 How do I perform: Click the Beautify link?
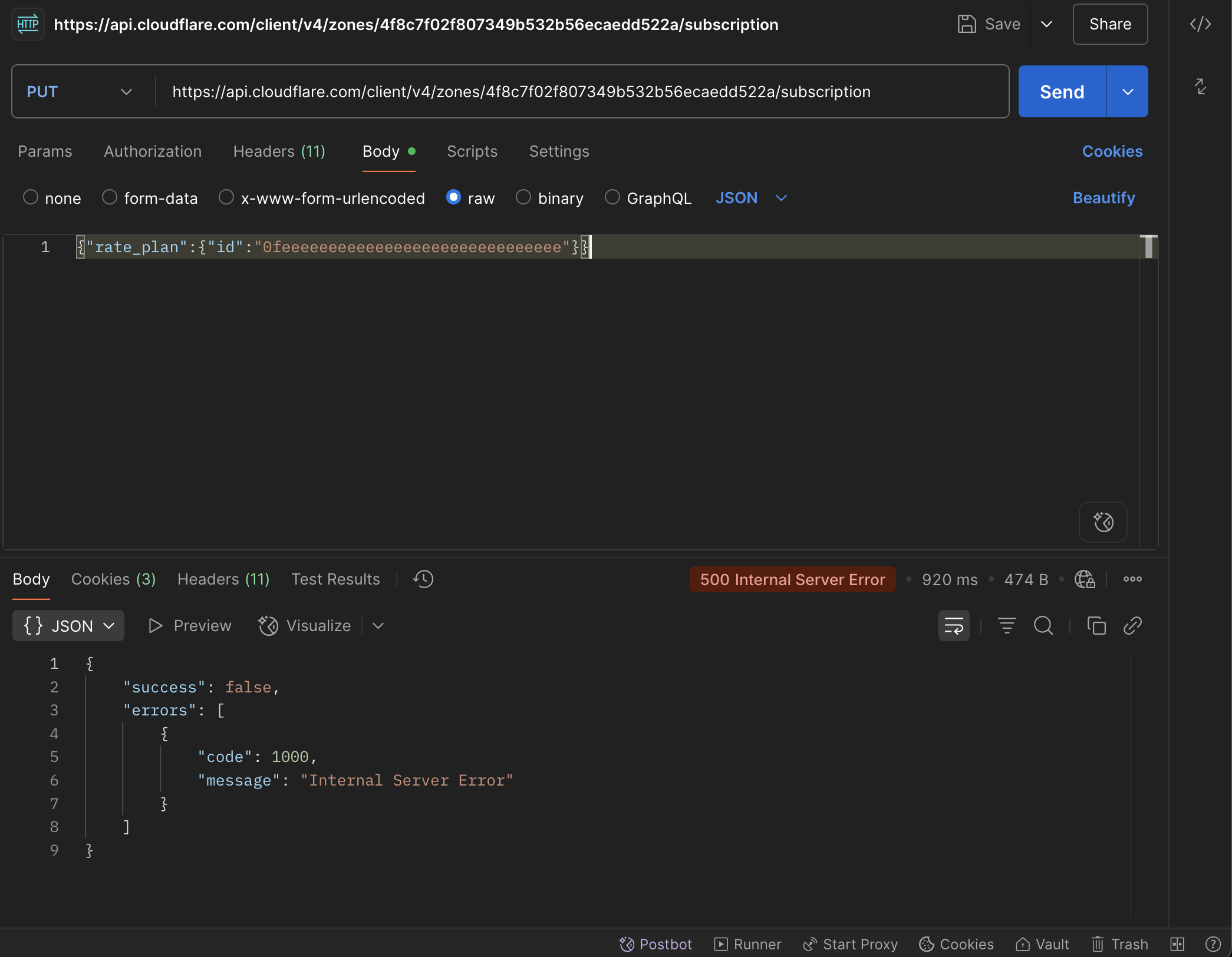tap(1103, 198)
